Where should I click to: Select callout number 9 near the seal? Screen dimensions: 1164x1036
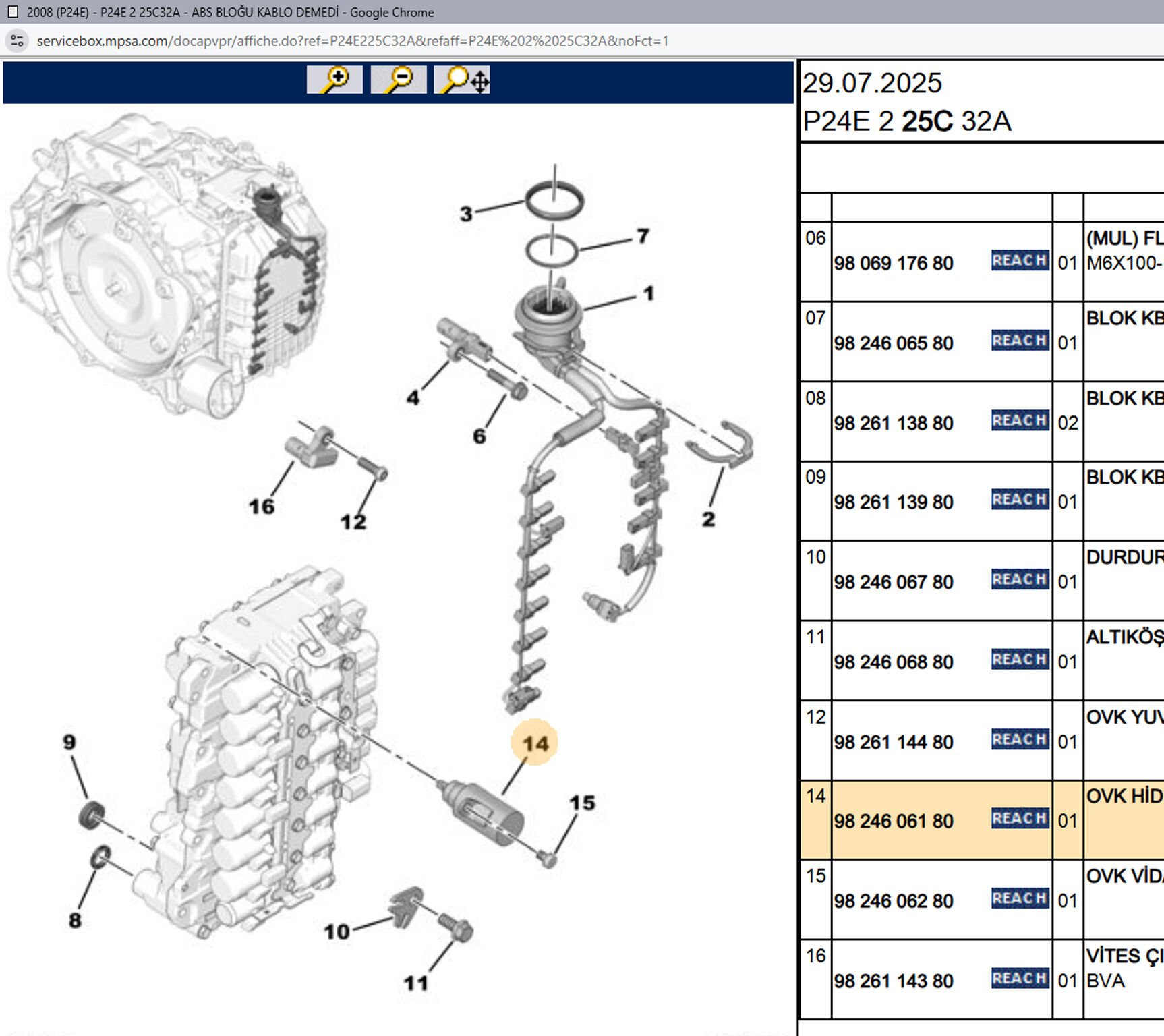pos(69,743)
